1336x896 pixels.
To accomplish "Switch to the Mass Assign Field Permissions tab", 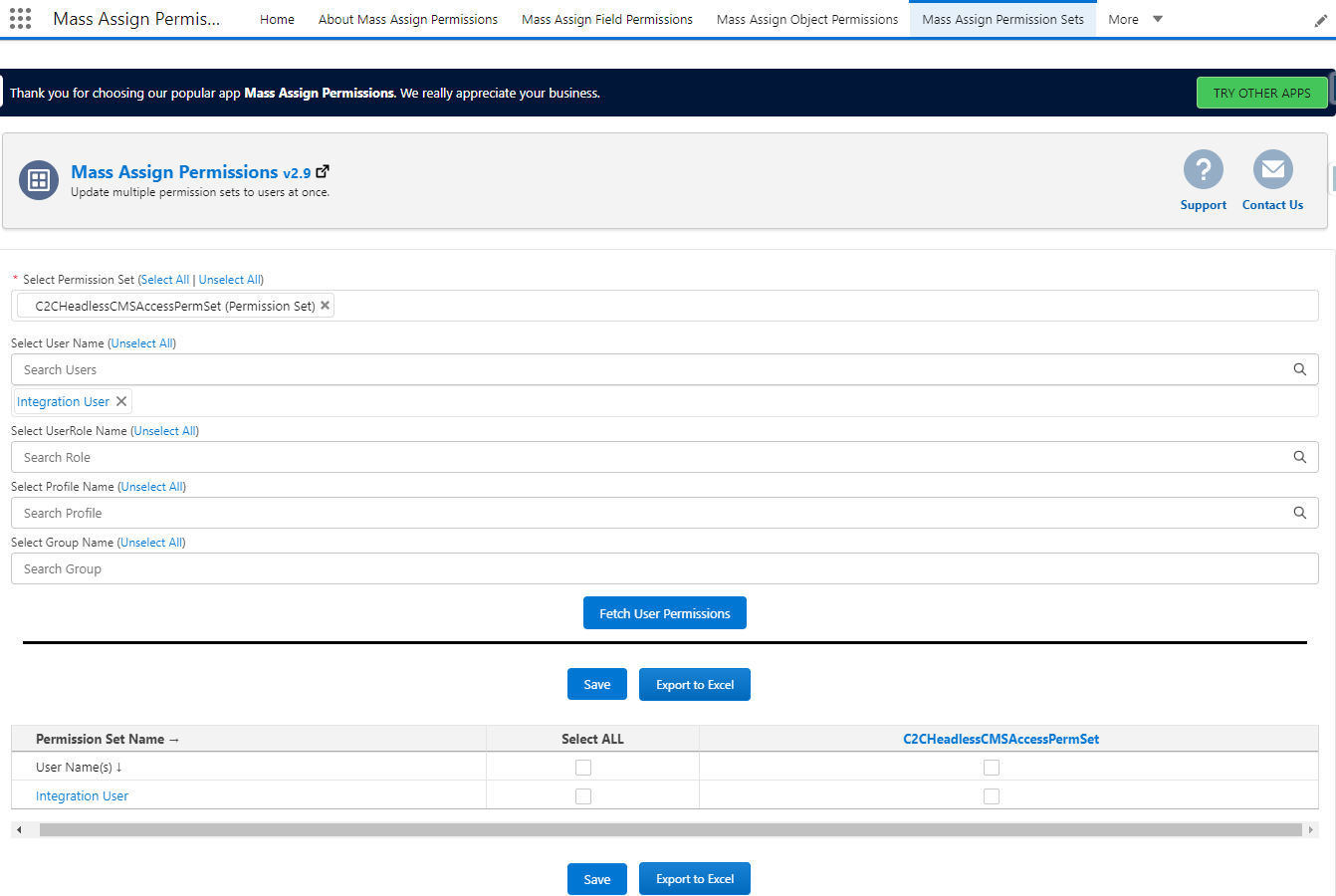I will [x=606, y=19].
